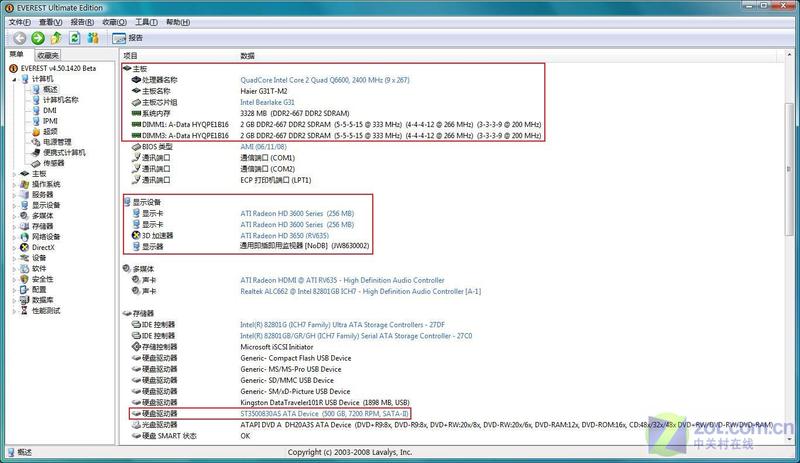
Task: Switch to the 菜单 tab
Action: [17, 55]
